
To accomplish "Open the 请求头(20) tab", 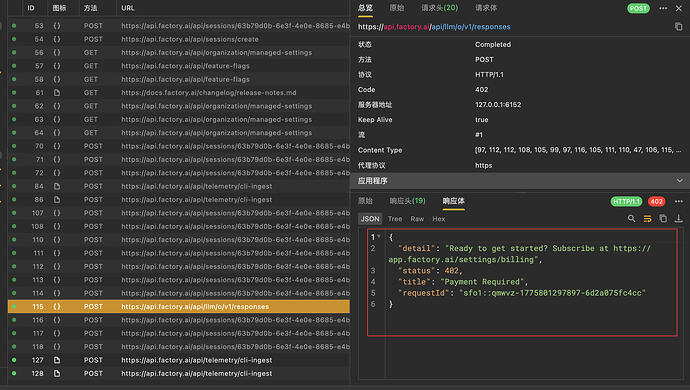I will 440,7.
